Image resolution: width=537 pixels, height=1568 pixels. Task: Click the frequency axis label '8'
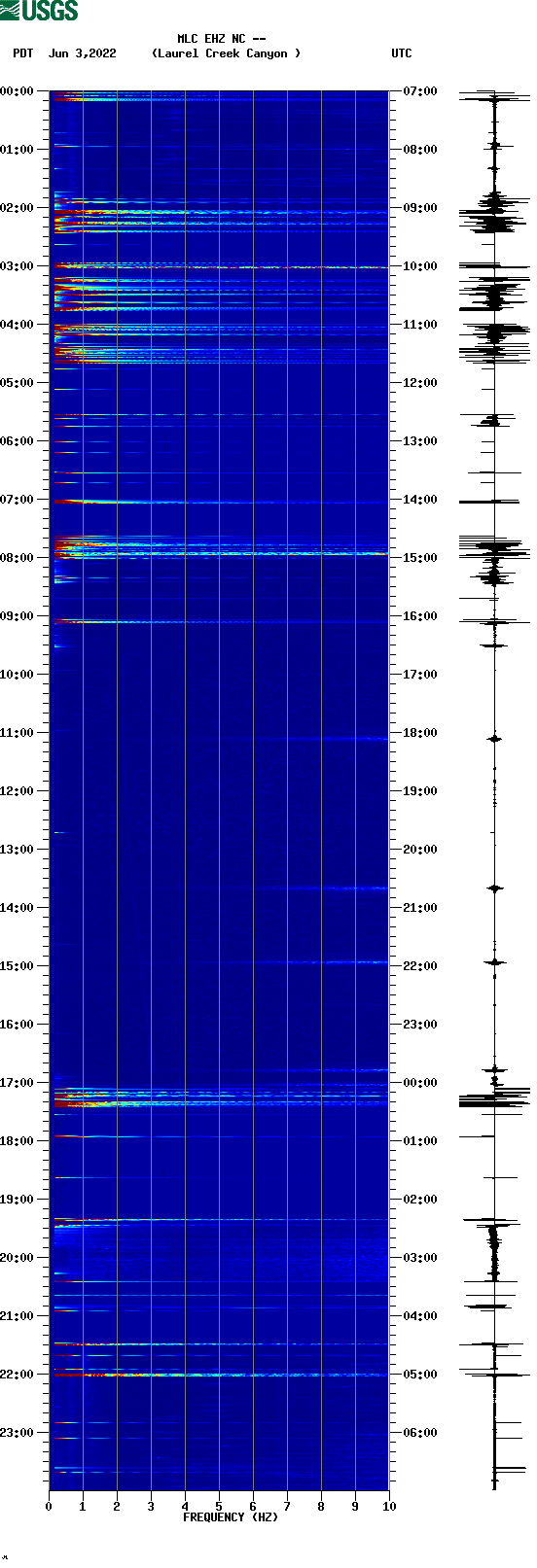[x=321, y=1507]
